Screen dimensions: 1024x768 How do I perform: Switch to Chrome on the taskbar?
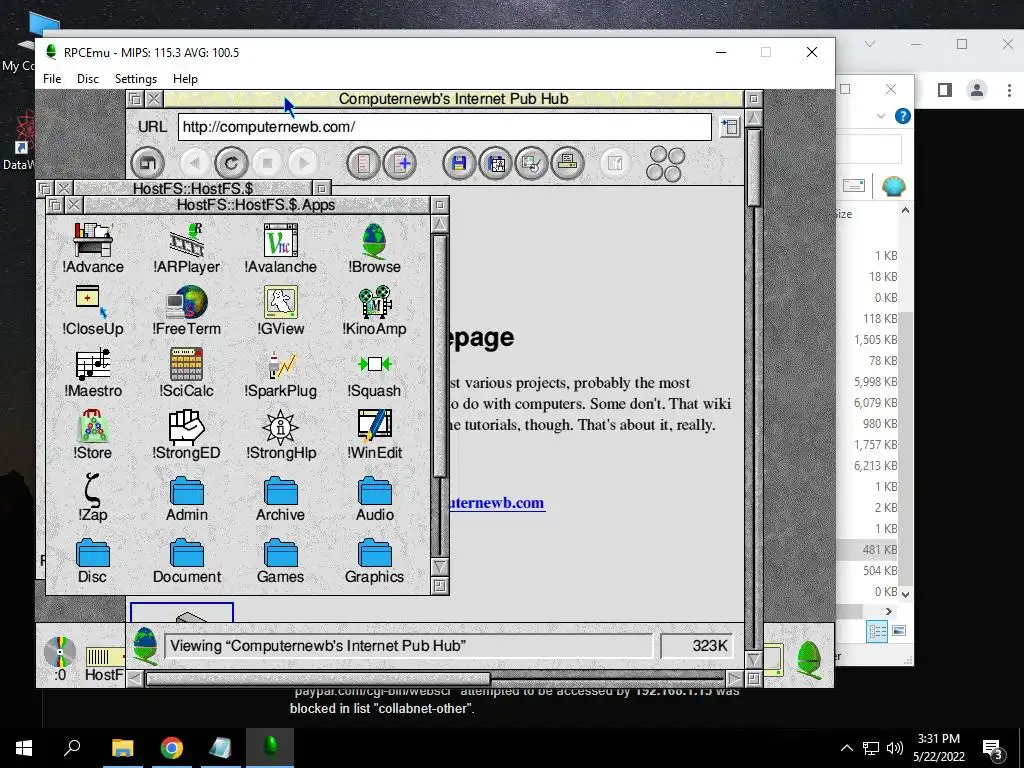coord(172,748)
